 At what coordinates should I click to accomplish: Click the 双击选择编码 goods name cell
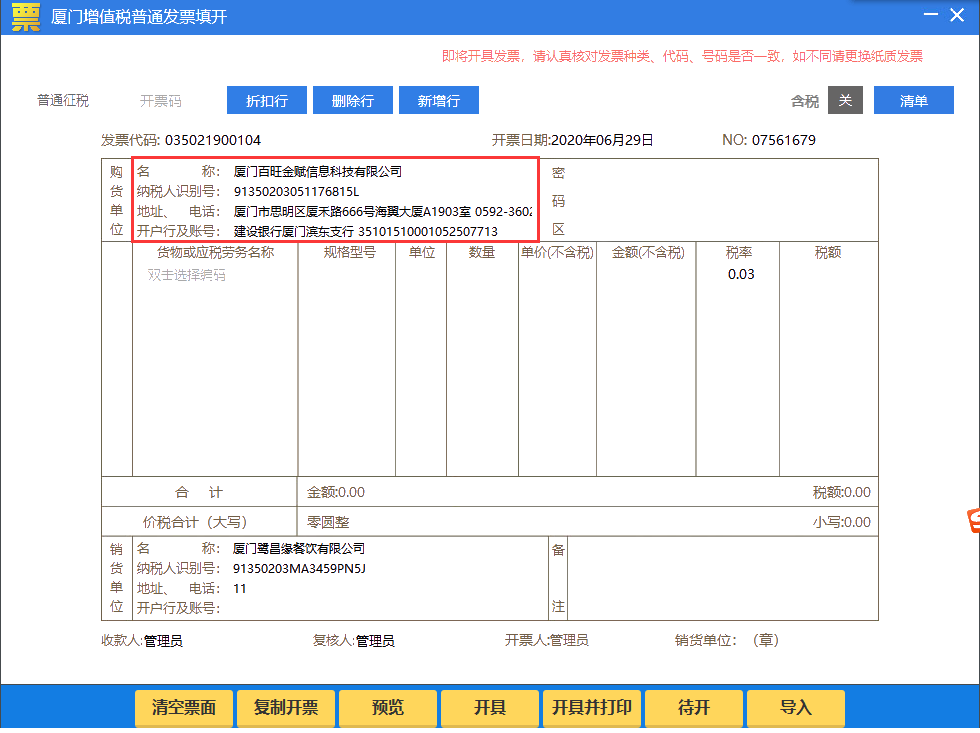186,275
